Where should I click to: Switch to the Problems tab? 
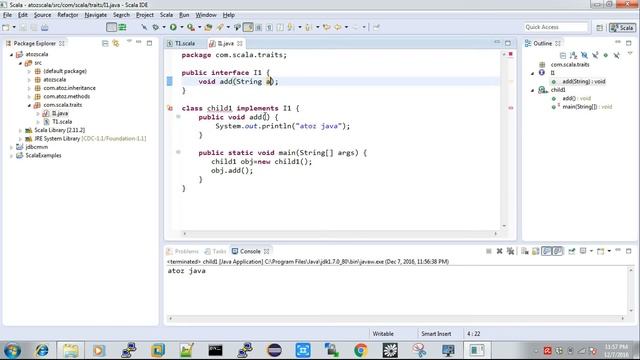[x=182, y=251]
